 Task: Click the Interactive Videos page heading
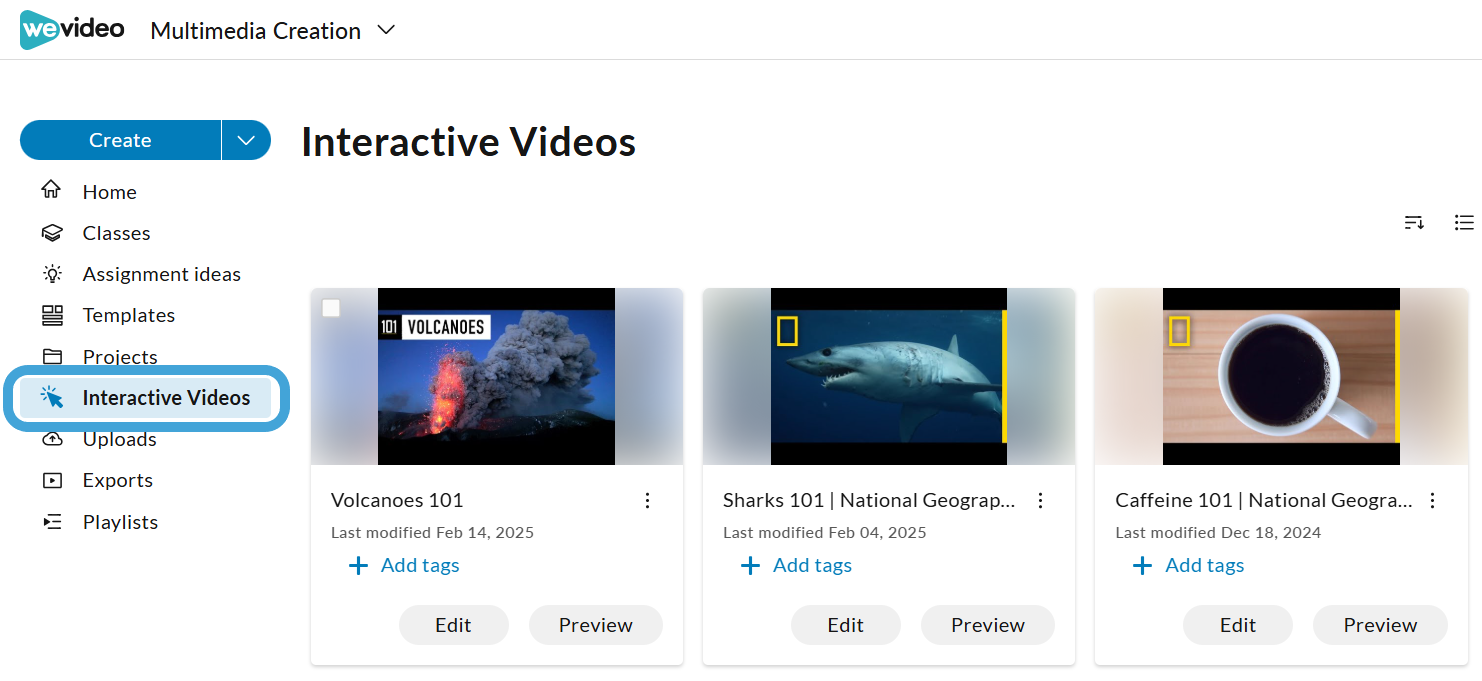468,142
